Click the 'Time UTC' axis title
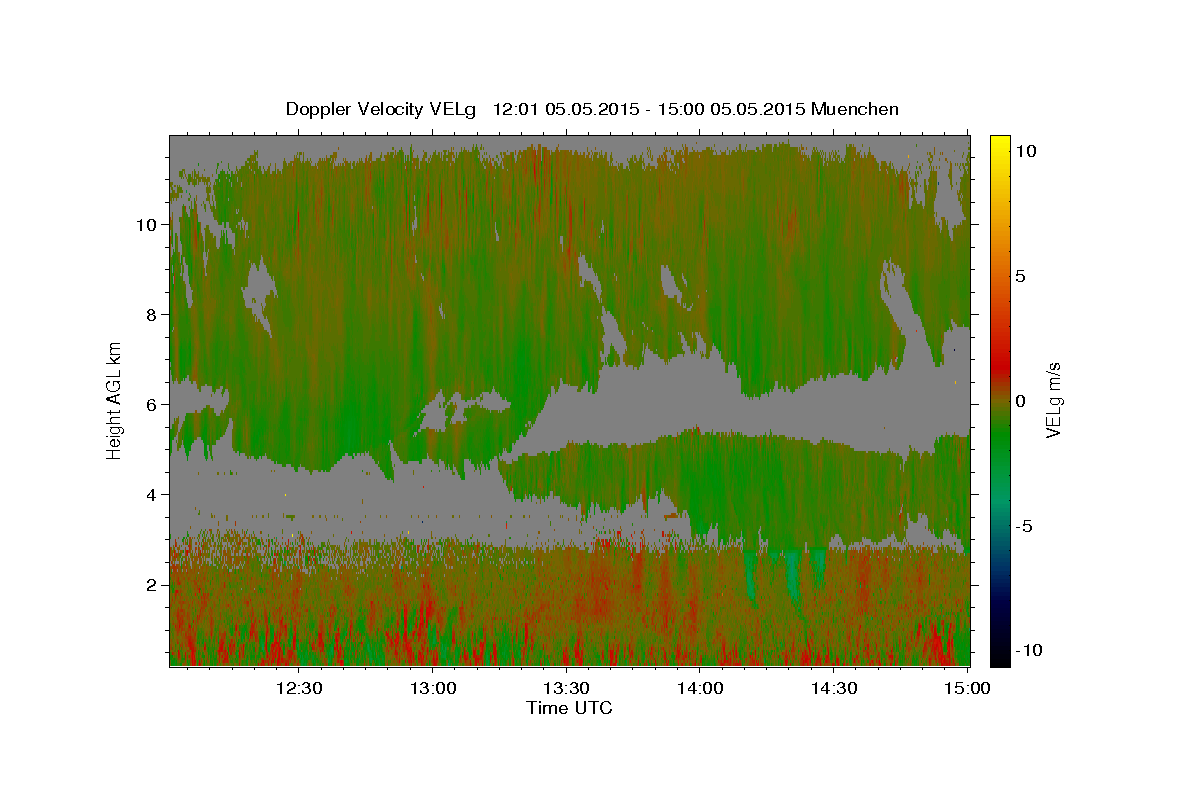Screen dimensions: 1200x800 [569, 708]
